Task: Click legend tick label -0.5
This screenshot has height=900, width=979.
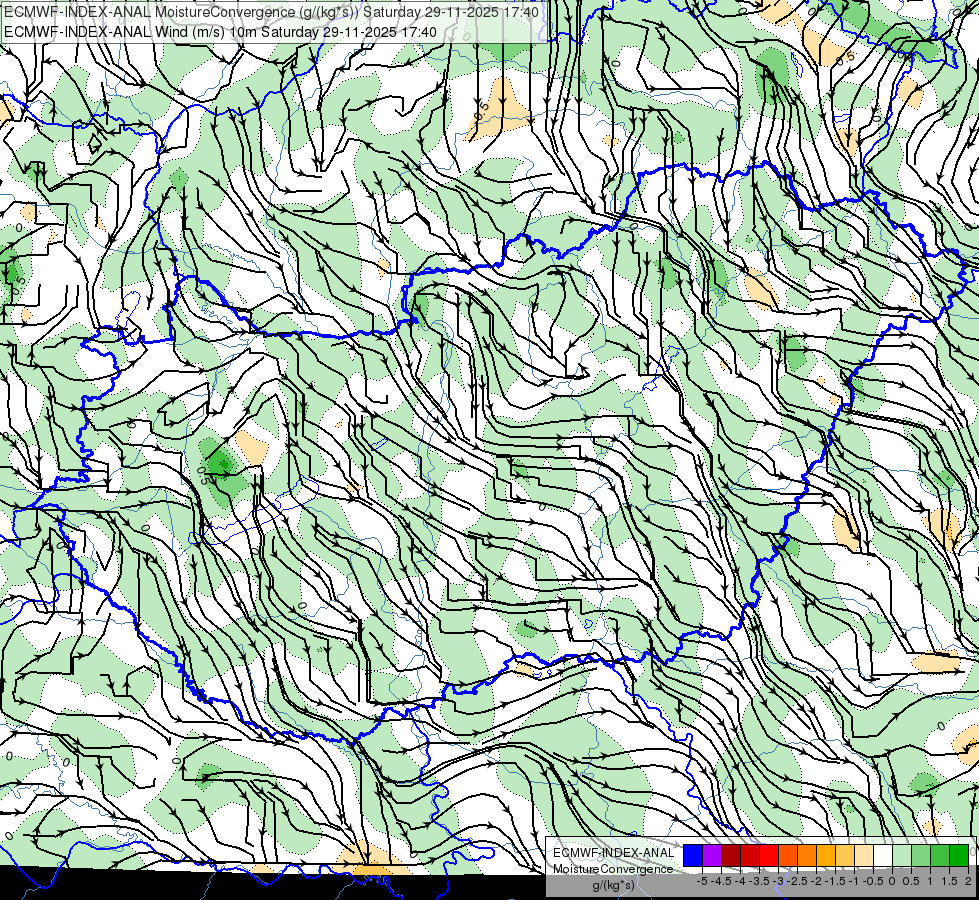Action: pyautogui.click(x=873, y=881)
